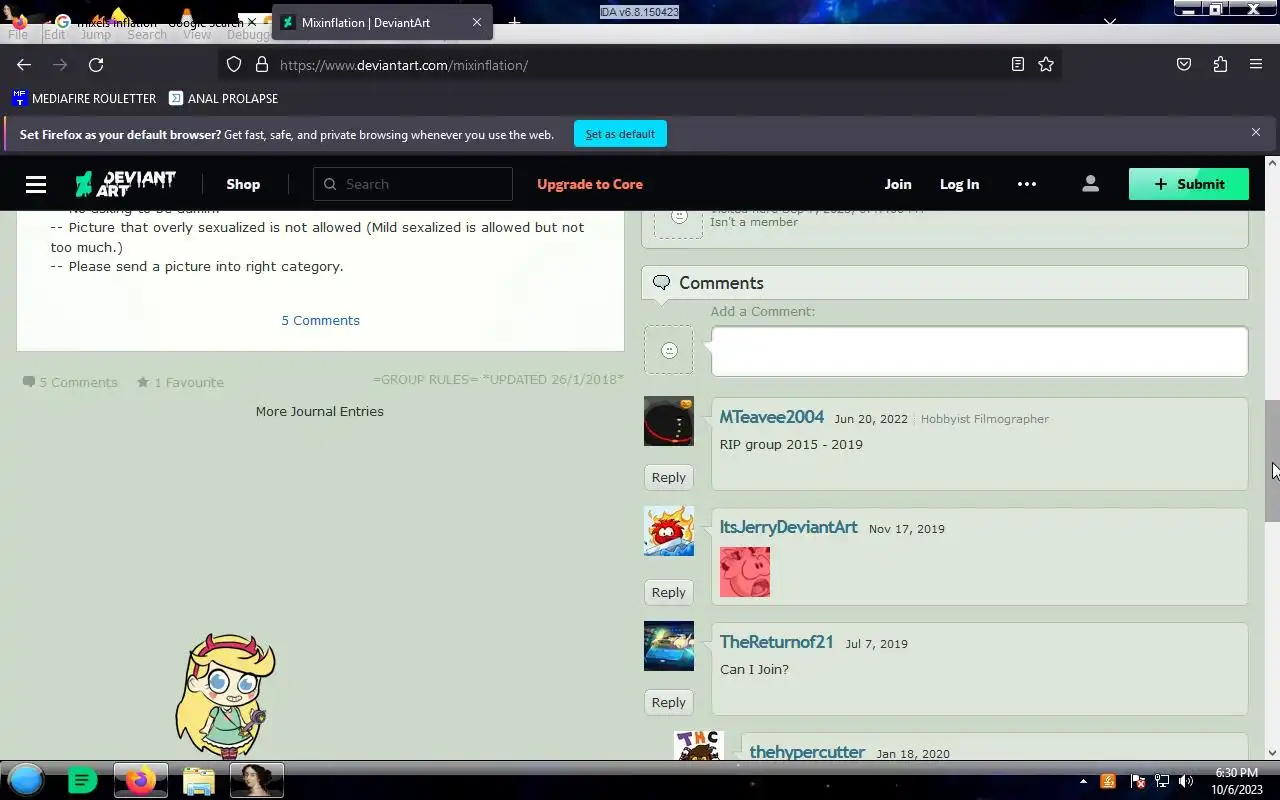Bookmark this page with the star icon
Image resolution: width=1280 pixels, height=800 pixels.
tap(1046, 64)
